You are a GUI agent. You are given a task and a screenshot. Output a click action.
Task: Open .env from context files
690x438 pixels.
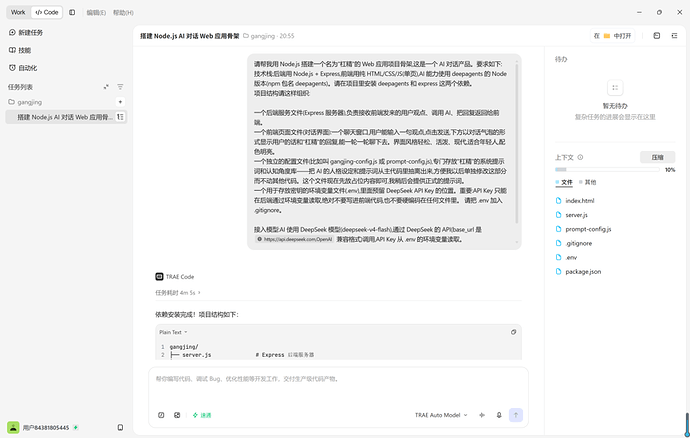(x=571, y=258)
